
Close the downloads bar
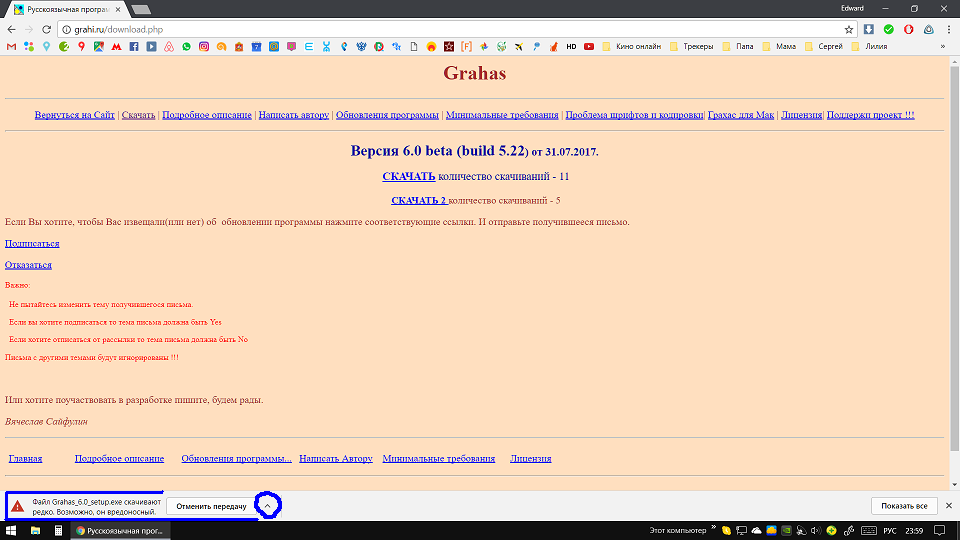click(949, 506)
